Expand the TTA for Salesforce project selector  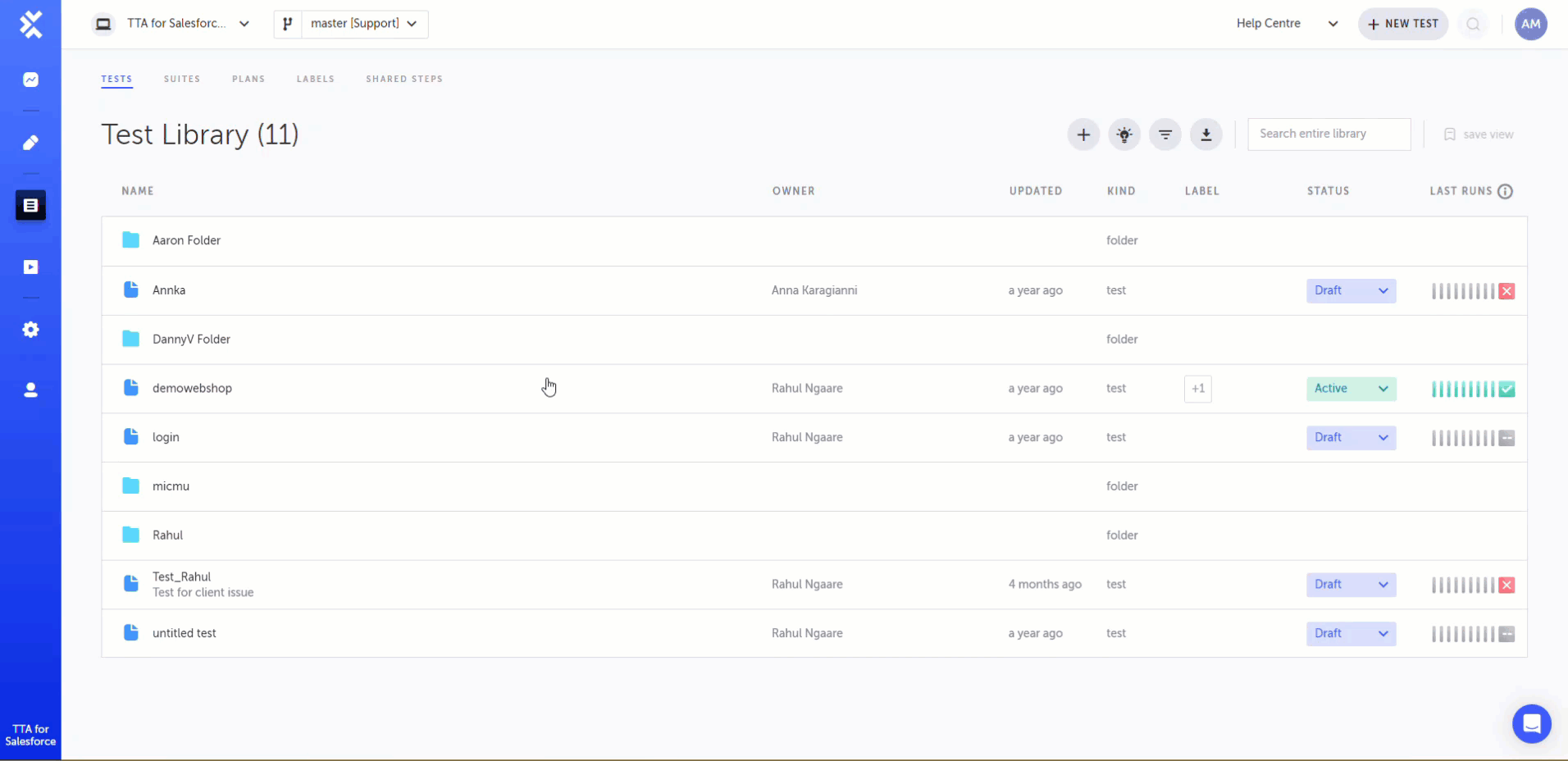point(171,24)
